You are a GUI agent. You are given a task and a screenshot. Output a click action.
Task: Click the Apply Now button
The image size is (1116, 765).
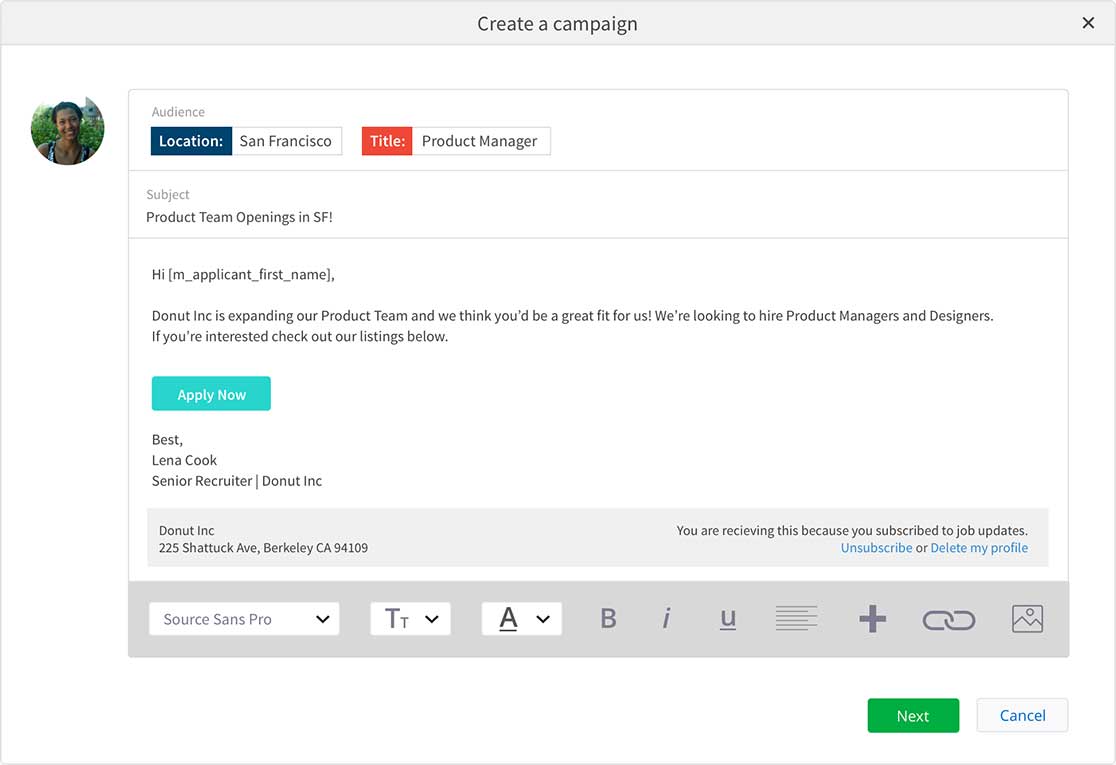click(211, 394)
